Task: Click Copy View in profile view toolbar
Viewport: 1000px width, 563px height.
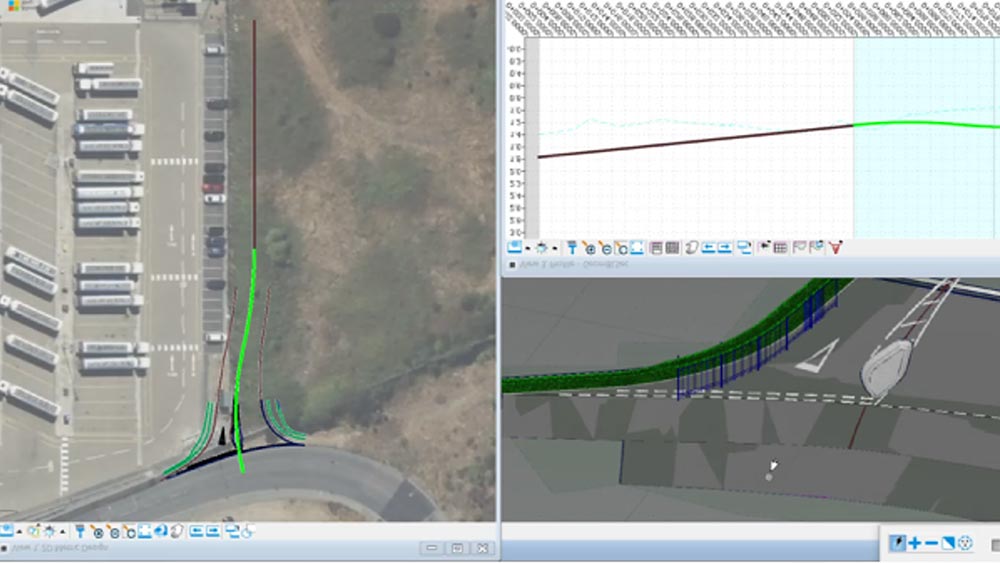Action: coord(744,248)
